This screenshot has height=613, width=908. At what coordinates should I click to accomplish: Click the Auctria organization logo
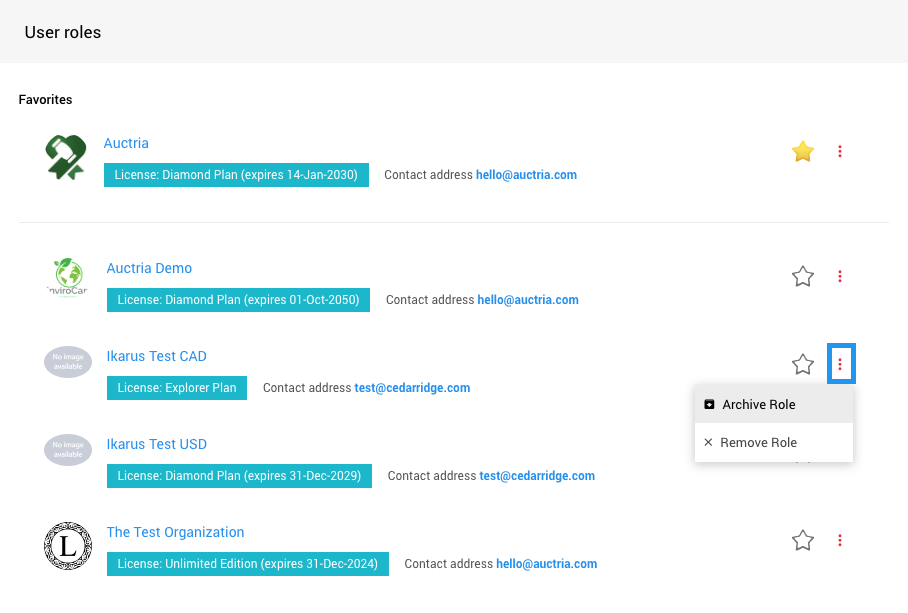pyautogui.click(x=66, y=158)
